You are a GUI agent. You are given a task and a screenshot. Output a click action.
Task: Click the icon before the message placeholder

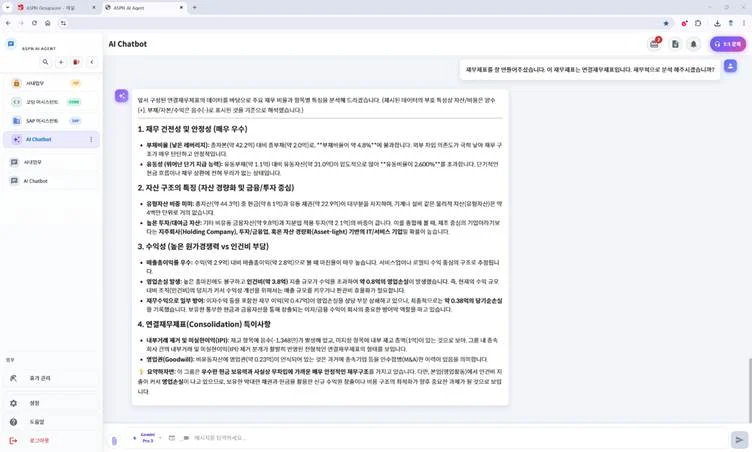(x=186, y=438)
